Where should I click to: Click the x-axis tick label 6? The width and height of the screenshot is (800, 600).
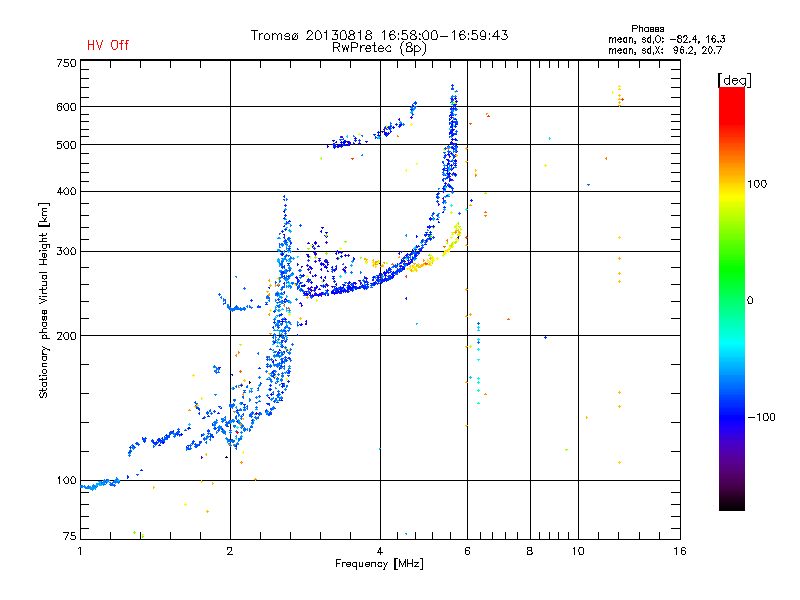[x=467, y=551]
